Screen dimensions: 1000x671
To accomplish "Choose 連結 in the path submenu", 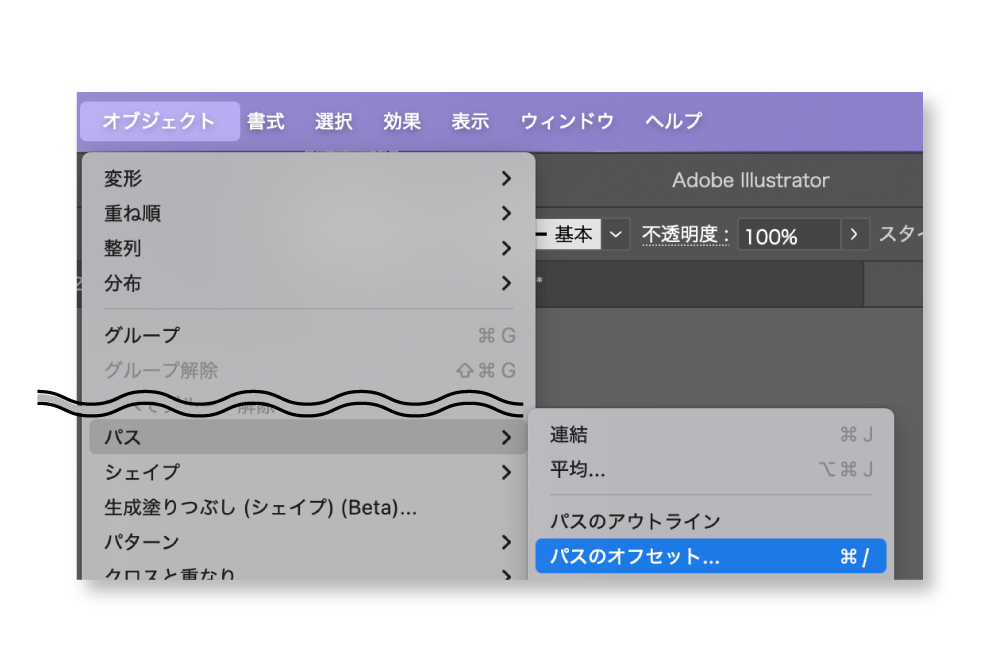I will click(x=710, y=434).
